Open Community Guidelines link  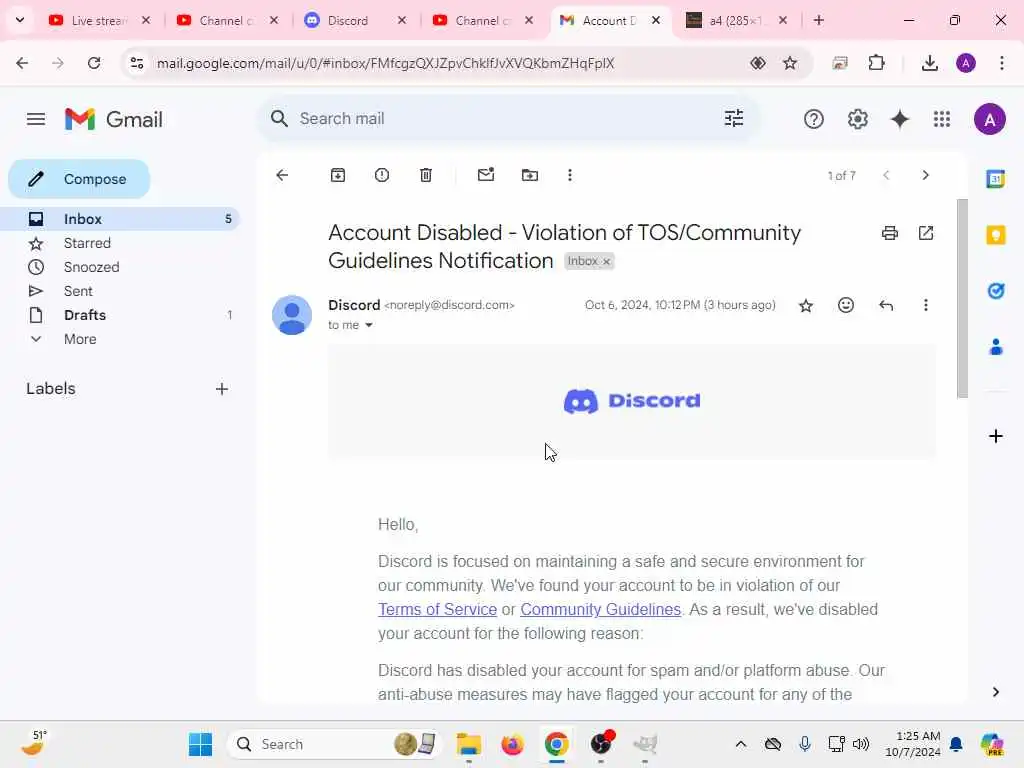pyautogui.click(x=600, y=609)
